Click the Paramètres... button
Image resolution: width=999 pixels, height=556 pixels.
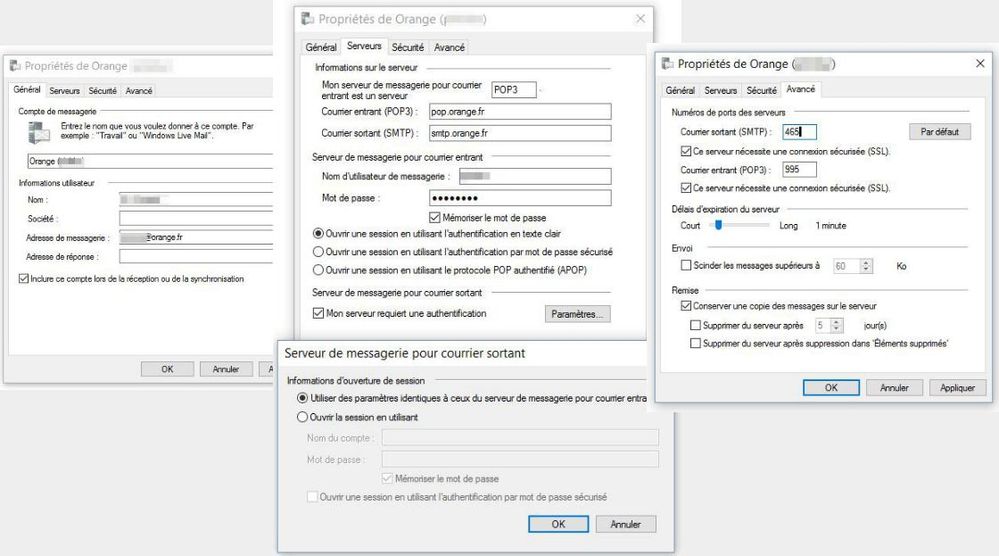pyautogui.click(x=577, y=315)
